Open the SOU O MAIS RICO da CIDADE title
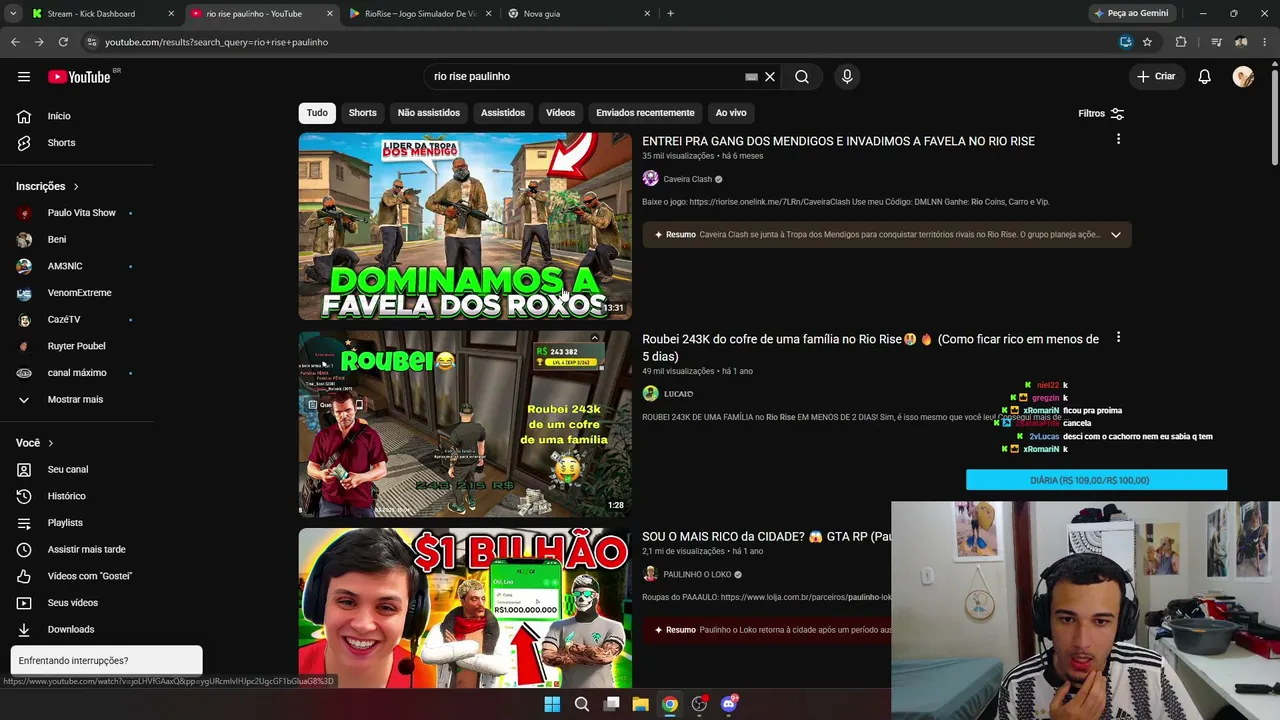This screenshot has height=720, width=1280. click(x=766, y=537)
